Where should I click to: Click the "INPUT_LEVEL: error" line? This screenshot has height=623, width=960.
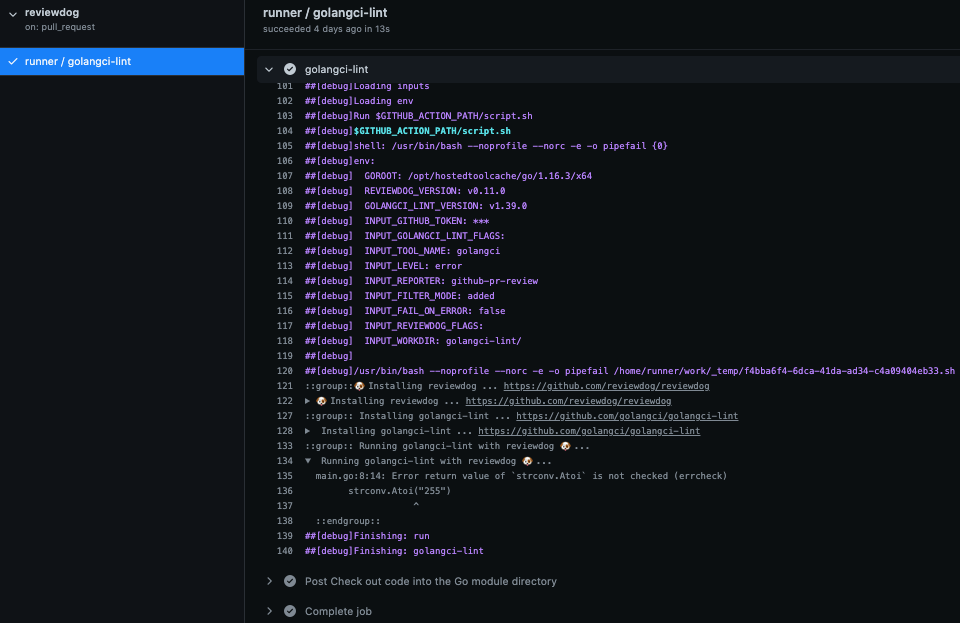coord(413,266)
